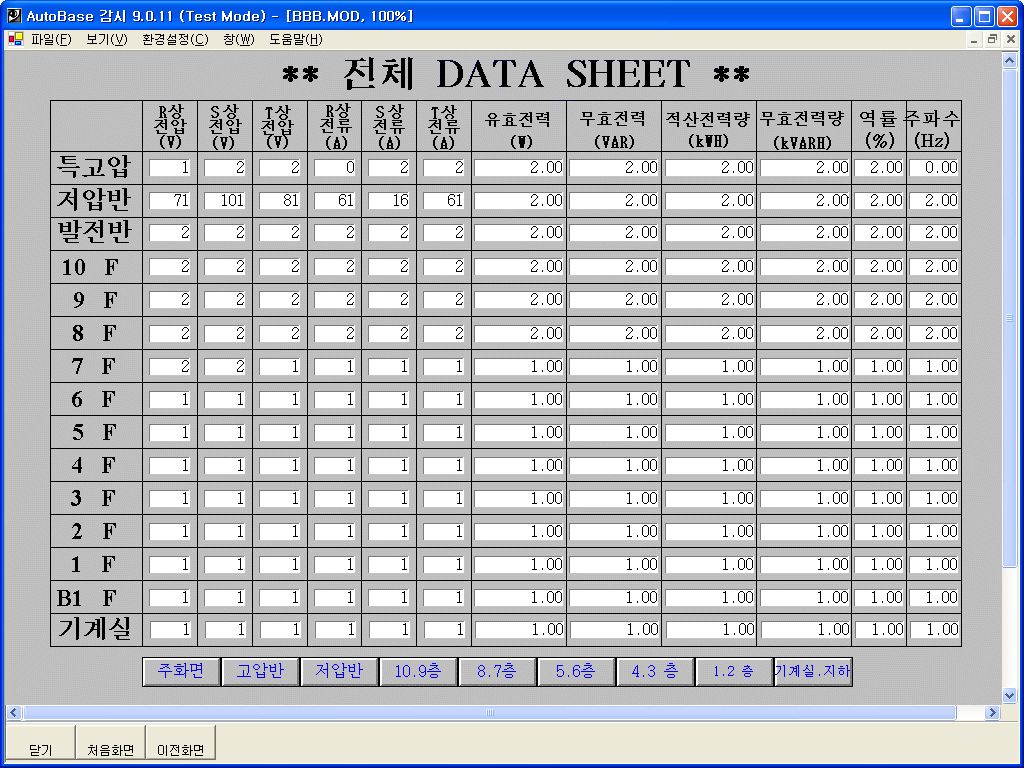Show the 5.6층 floor page
The image size is (1024, 768).
tap(576, 671)
